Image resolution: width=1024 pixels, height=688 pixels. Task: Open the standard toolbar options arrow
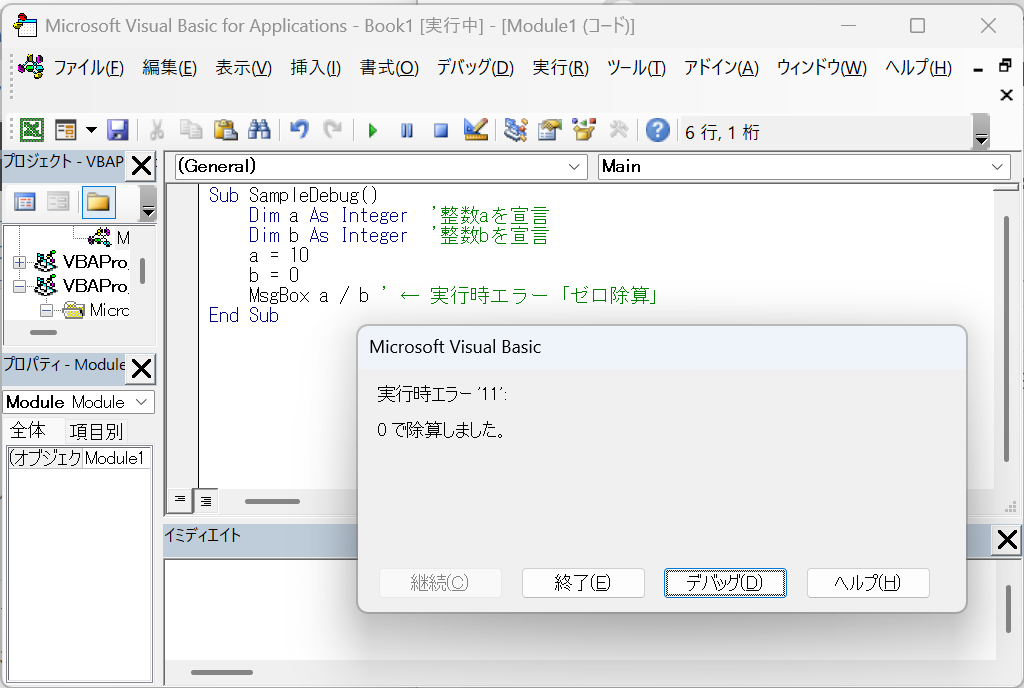(981, 131)
